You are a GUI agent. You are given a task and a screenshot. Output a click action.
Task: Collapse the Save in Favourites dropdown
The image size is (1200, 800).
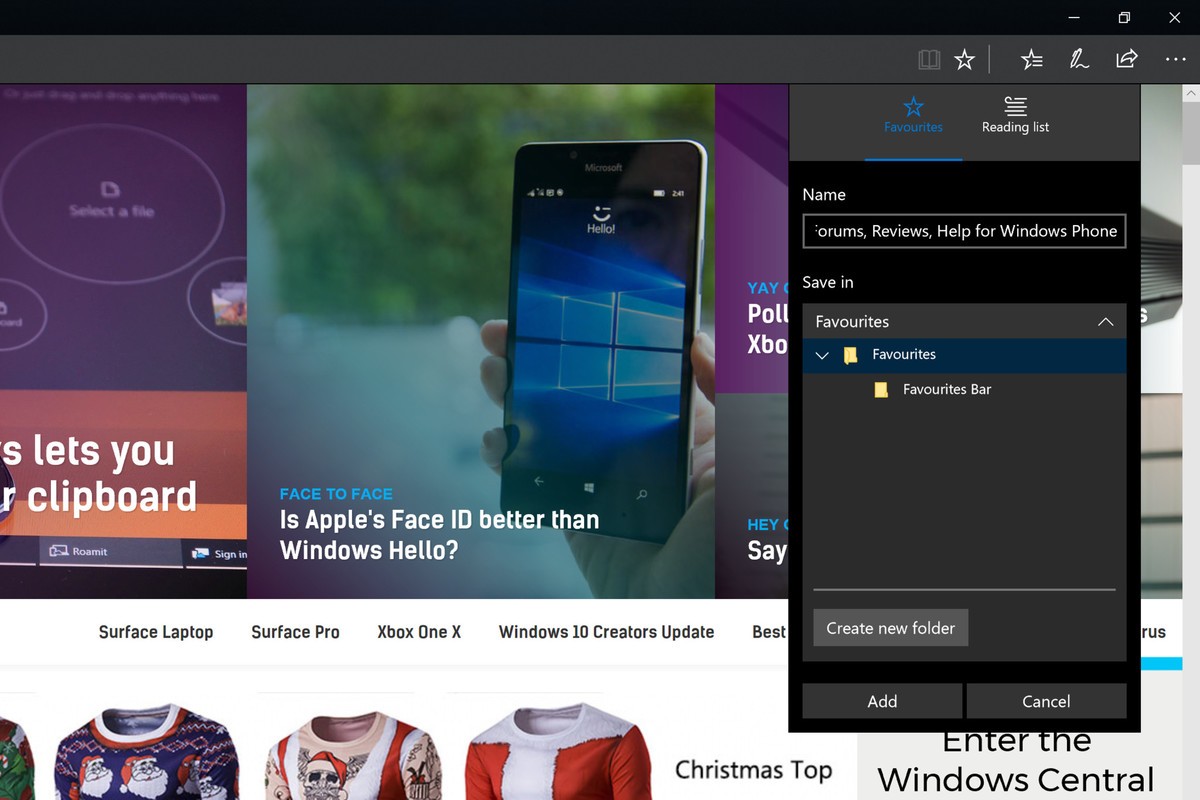pyautogui.click(x=1105, y=322)
